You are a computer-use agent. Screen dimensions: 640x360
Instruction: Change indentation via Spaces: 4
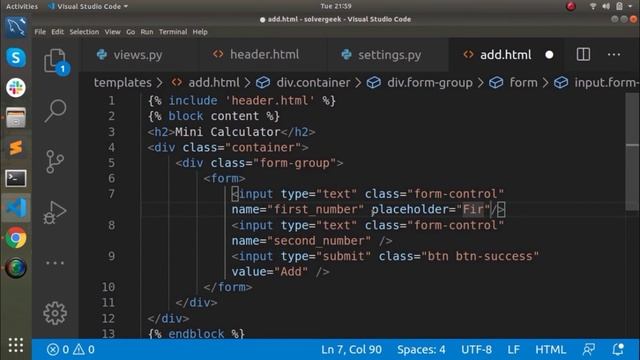coord(421,349)
